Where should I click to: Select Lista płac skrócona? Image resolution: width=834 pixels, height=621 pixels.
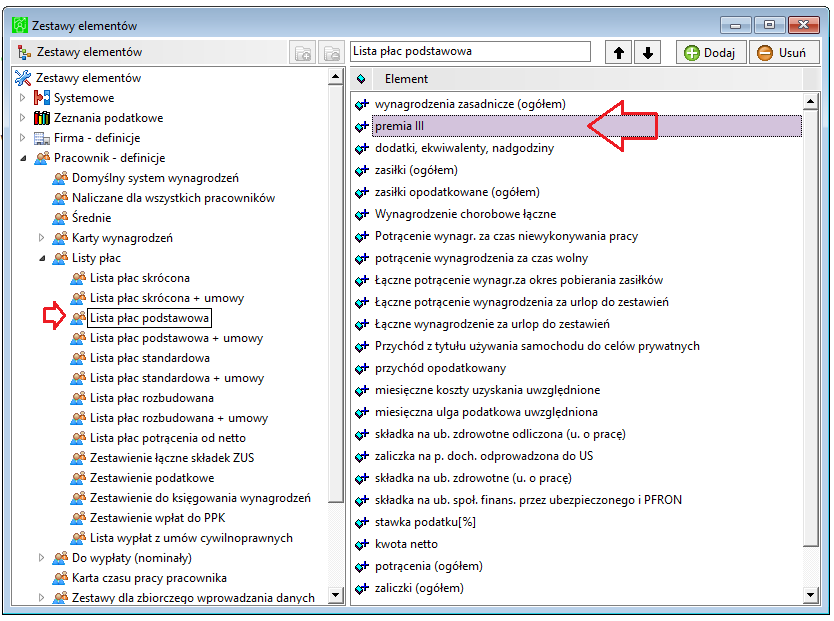click(140, 278)
